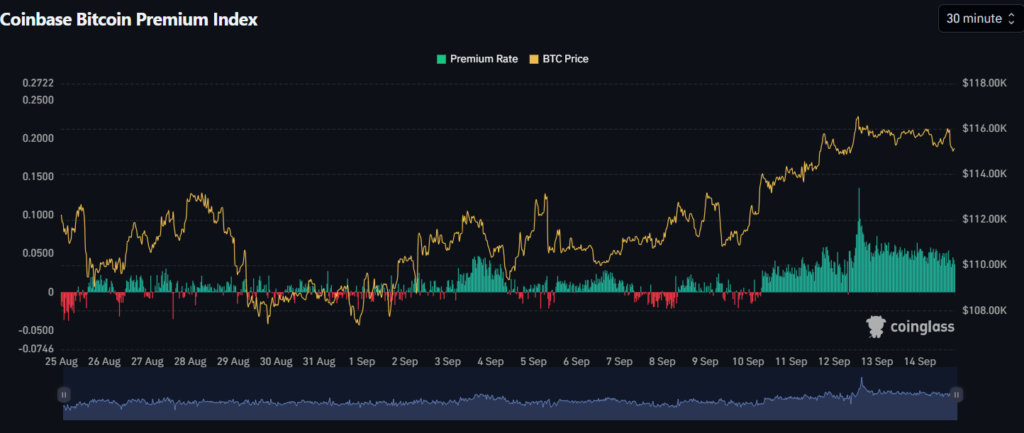Click the 7 Sep date label
Screen dimensions: 1024x433
point(618,361)
